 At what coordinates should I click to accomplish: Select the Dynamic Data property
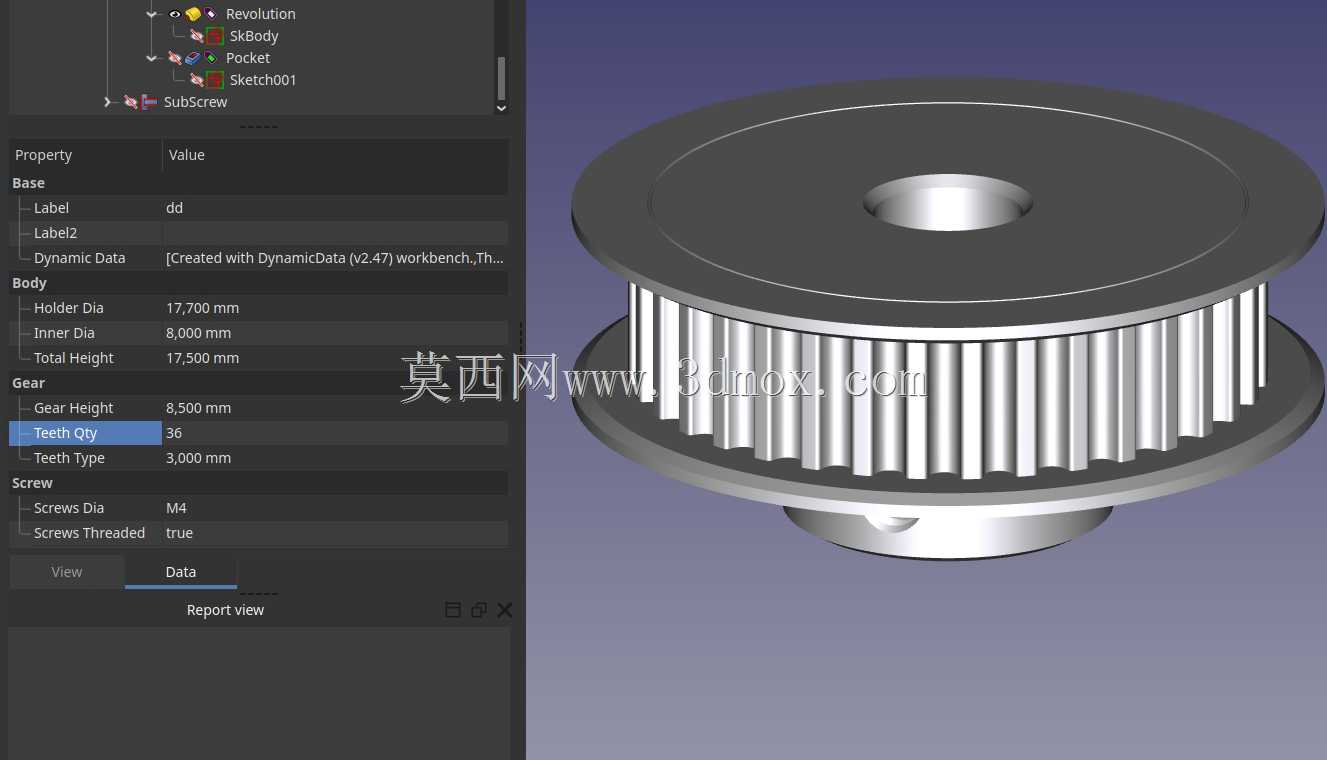pyautogui.click(x=79, y=258)
